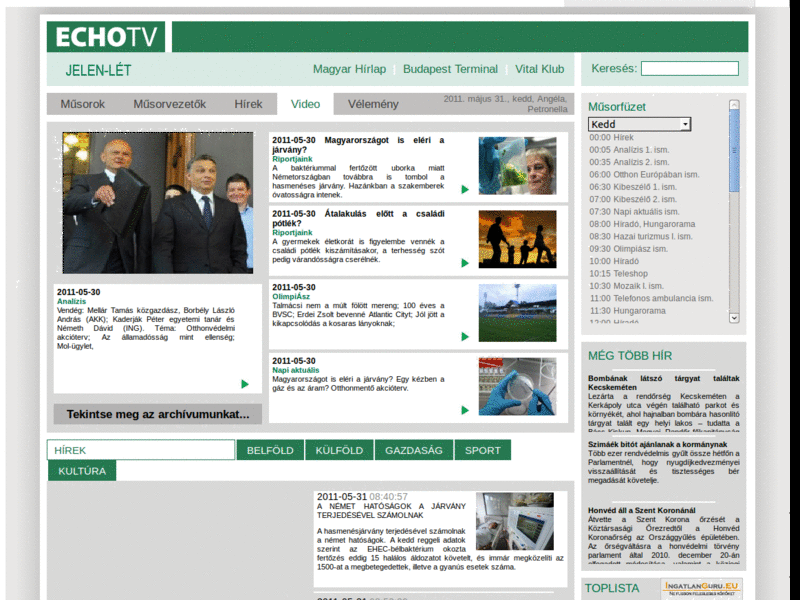
Task: Open the cucumber epidemic video thumbnail
Action: pos(517,165)
